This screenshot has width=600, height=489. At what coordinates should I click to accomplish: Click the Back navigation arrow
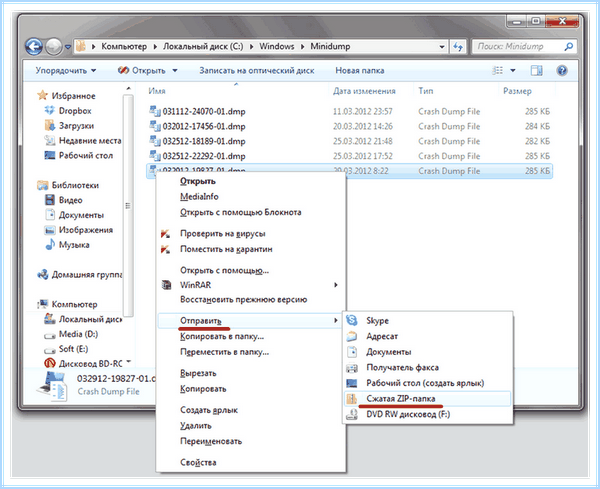pyautogui.click(x=34, y=47)
